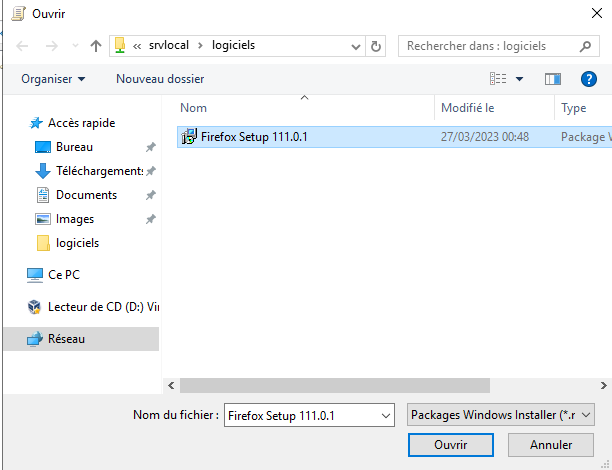612x470 pixels.
Task: Click Nouveau dossier in the toolbar
Action: [x=160, y=78]
